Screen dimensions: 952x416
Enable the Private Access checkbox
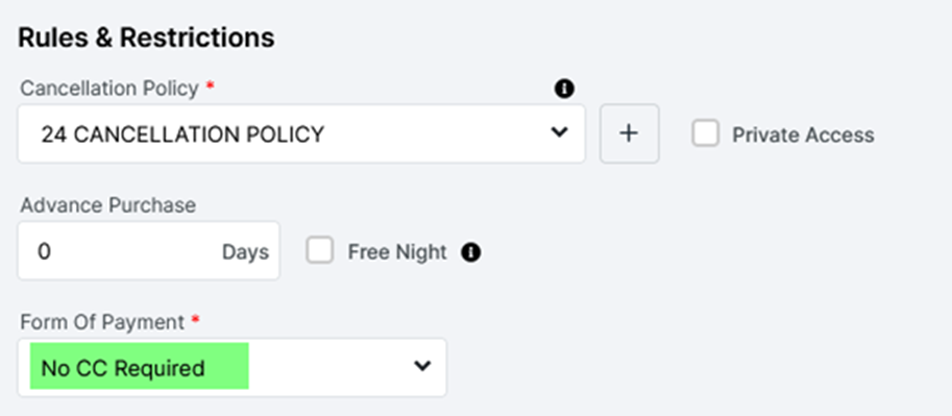pos(706,134)
